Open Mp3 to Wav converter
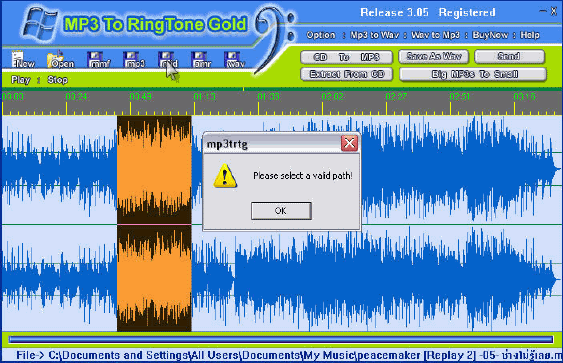 click(374, 35)
